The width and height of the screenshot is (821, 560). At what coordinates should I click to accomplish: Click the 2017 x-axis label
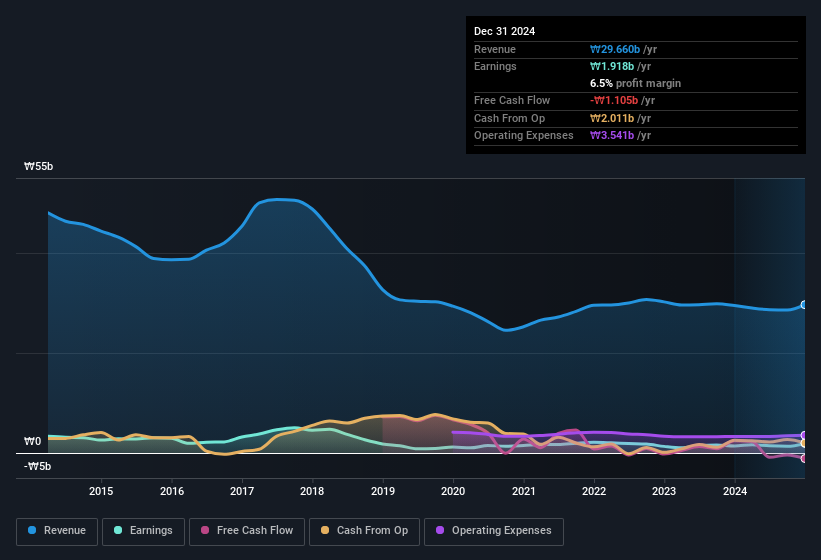[x=242, y=491]
